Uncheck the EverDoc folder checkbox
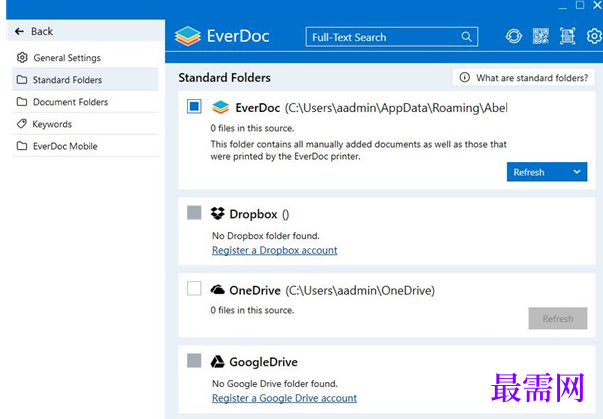Screen dimensions: 603x419 pyautogui.click(x=194, y=106)
